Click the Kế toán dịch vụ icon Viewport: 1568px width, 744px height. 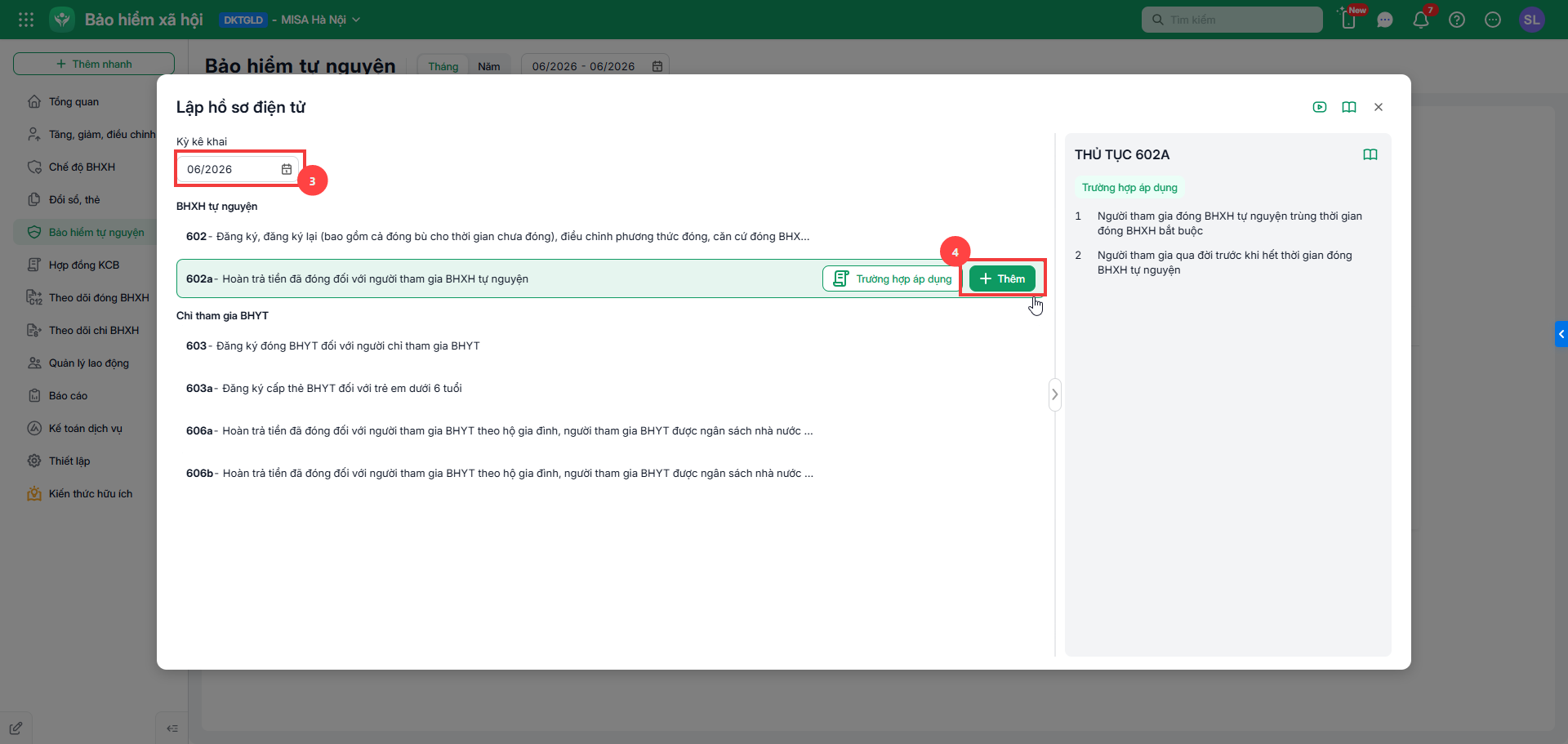coord(34,429)
